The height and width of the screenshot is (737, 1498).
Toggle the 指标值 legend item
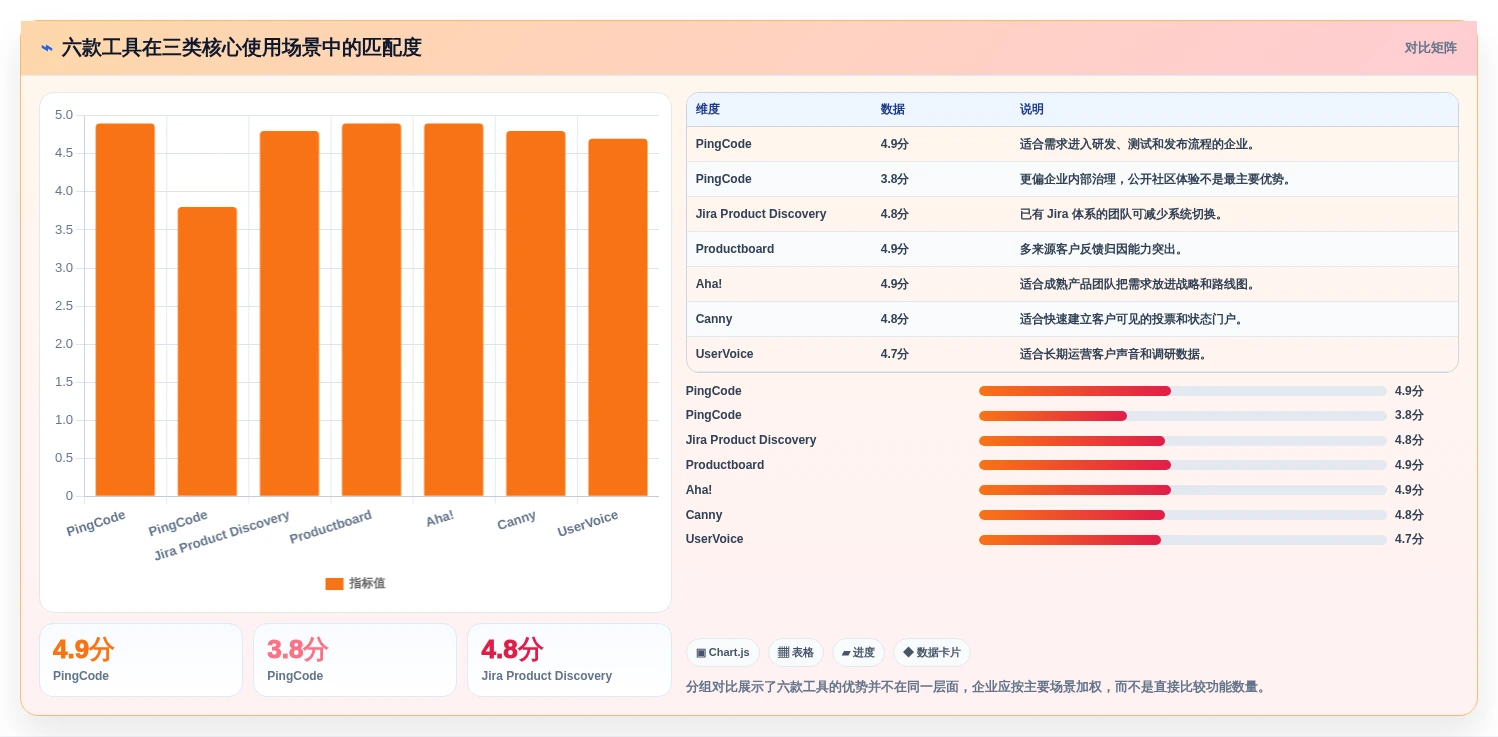click(355, 583)
